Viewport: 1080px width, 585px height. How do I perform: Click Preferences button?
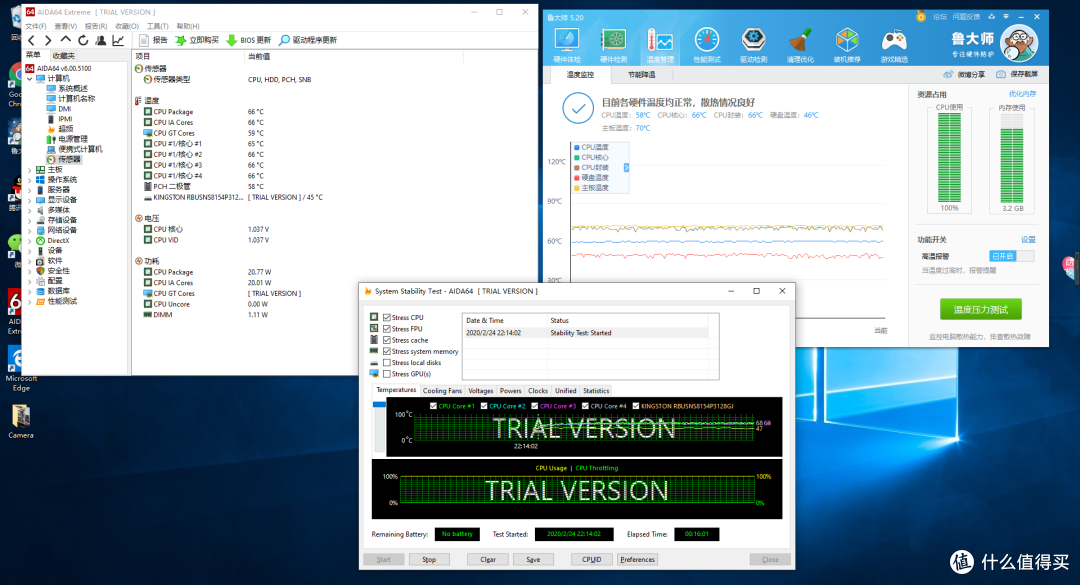tap(638, 560)
